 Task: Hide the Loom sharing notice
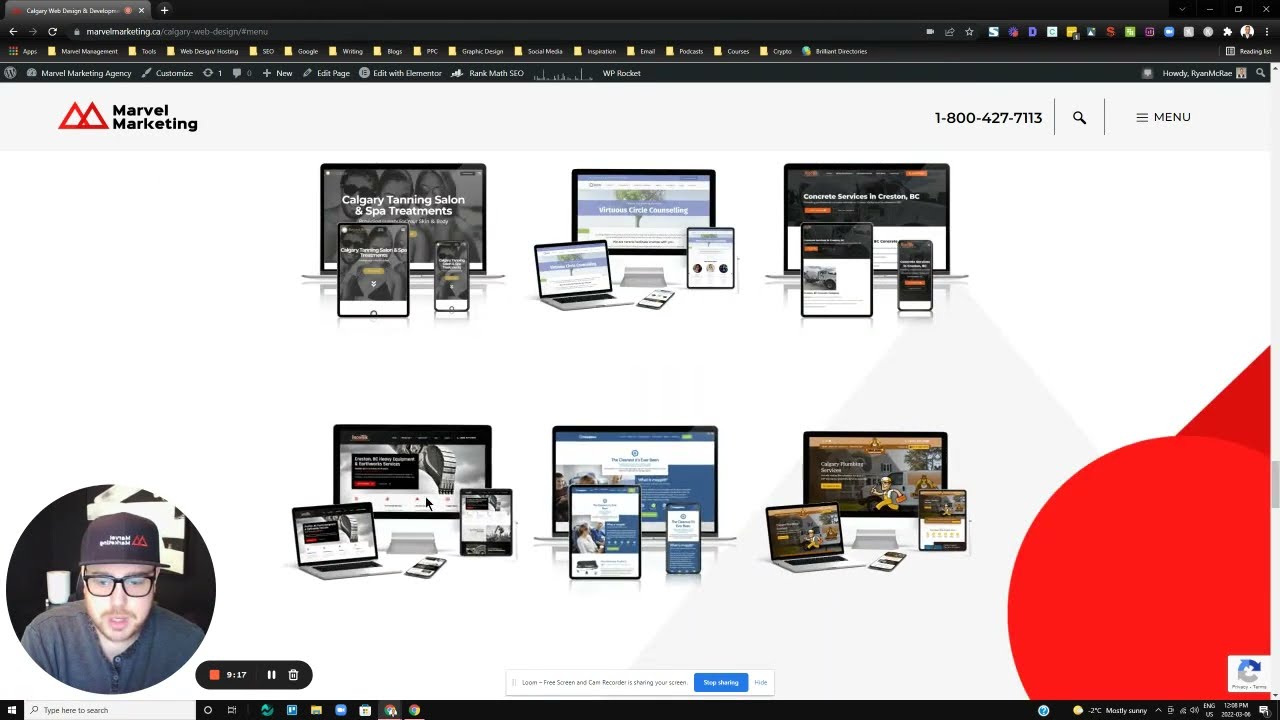coord(761,682)
